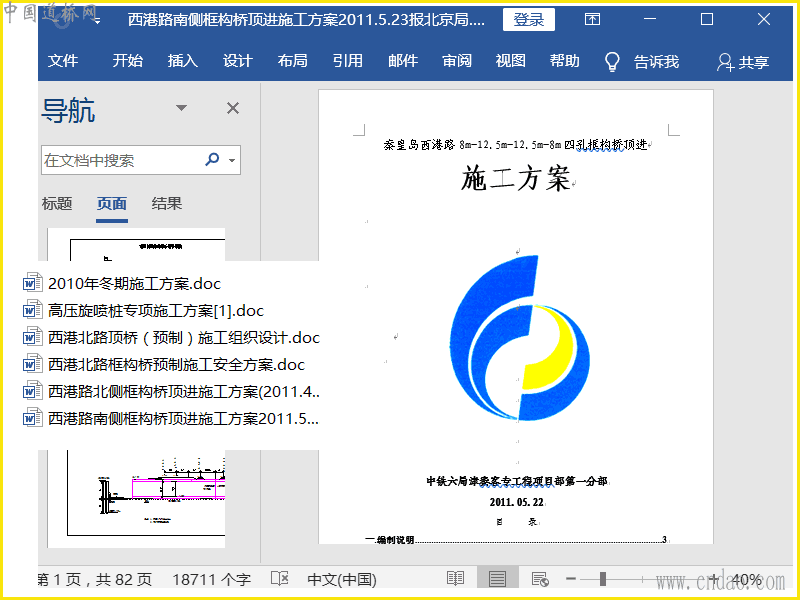Switch to the 结果 navigation tab
The height and width of the screenshot is (600, 800).
pos(166,204)
